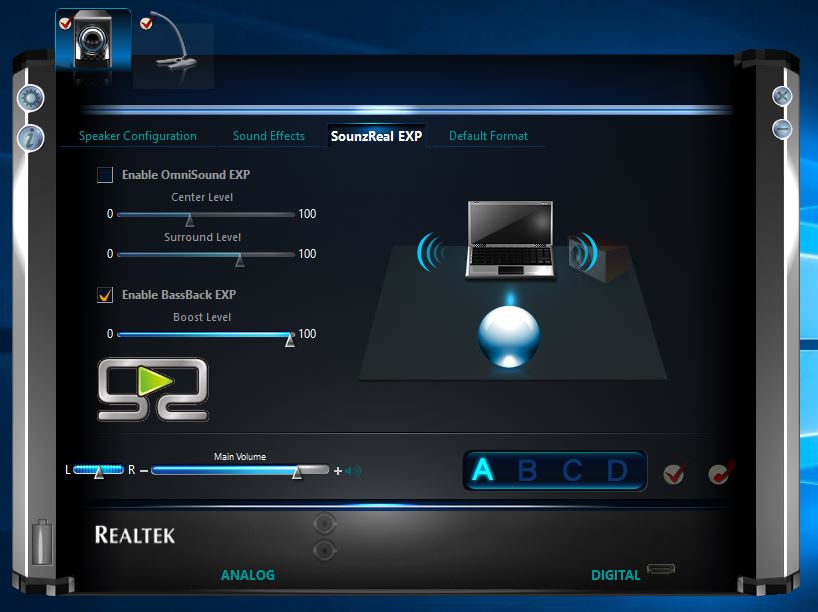Switch to Sound Effects tab
Image resolution: width=818 pixels, height=612 pixels.
269,136
